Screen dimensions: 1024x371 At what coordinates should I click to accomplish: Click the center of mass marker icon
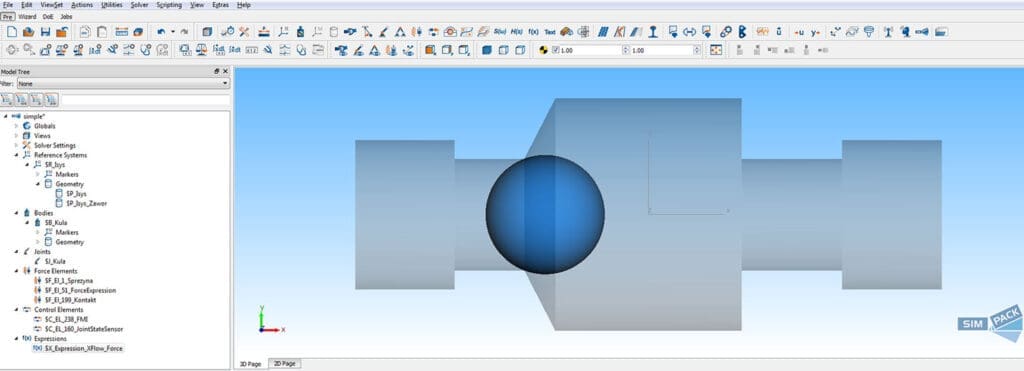543,50
